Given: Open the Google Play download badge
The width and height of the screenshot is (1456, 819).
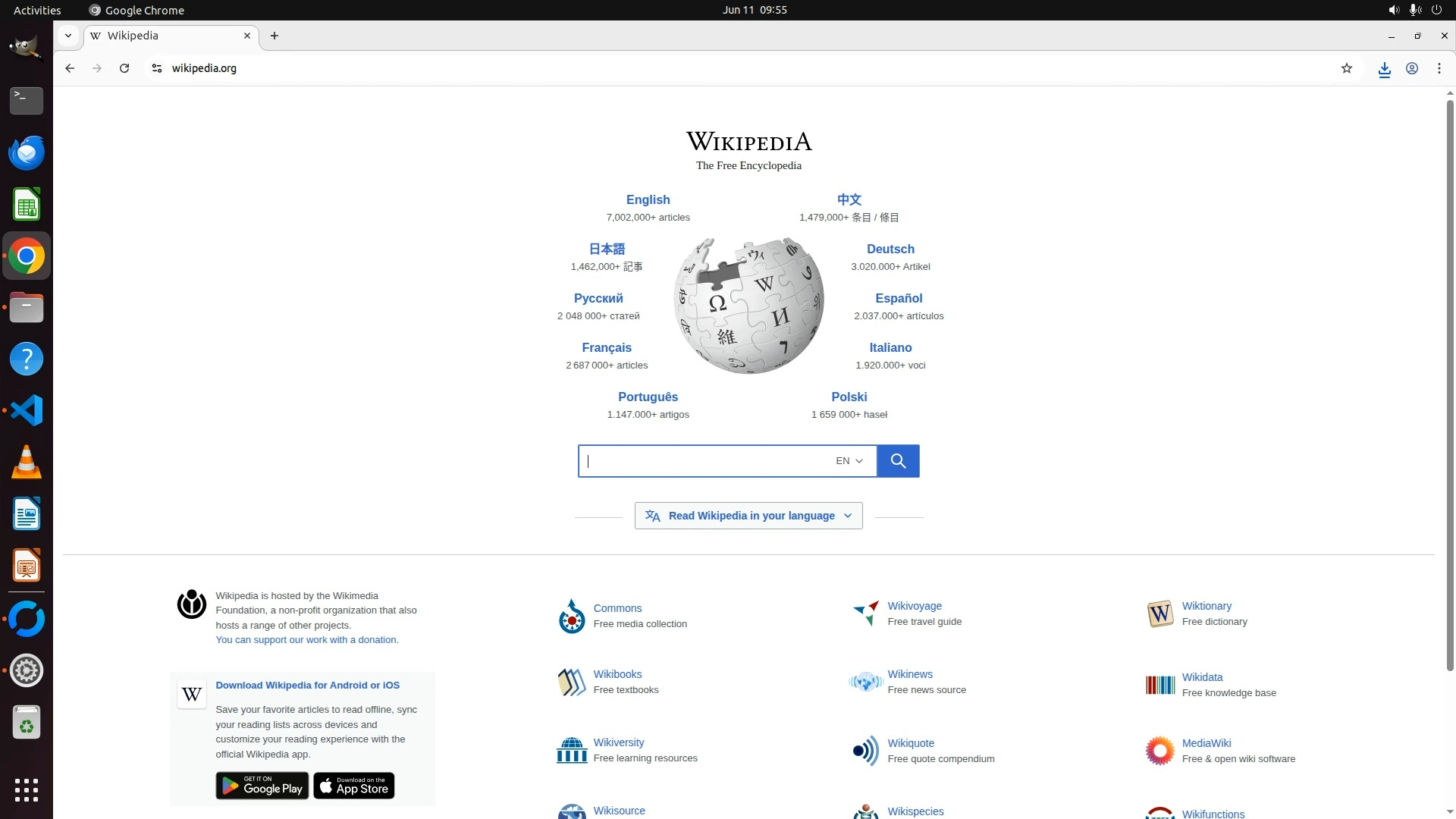Looking at the screenshot, I should coord(262,786).
